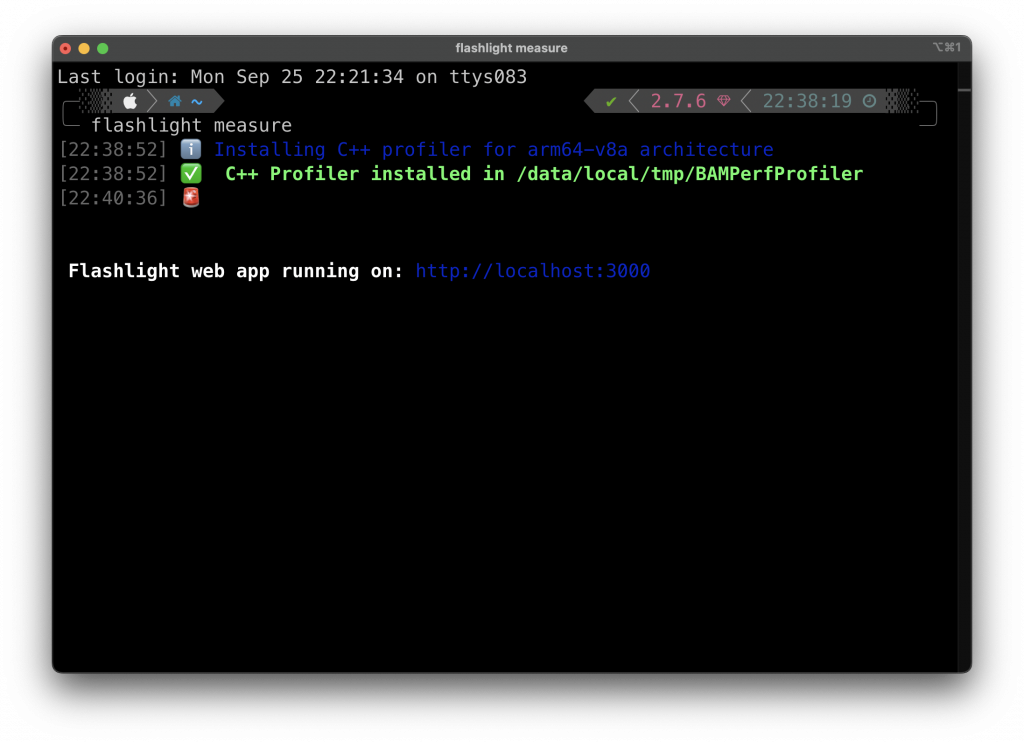Click the 'Installing C++ profiler' log line
Screen dimensions: 1024x742
(x=494, y=149)
